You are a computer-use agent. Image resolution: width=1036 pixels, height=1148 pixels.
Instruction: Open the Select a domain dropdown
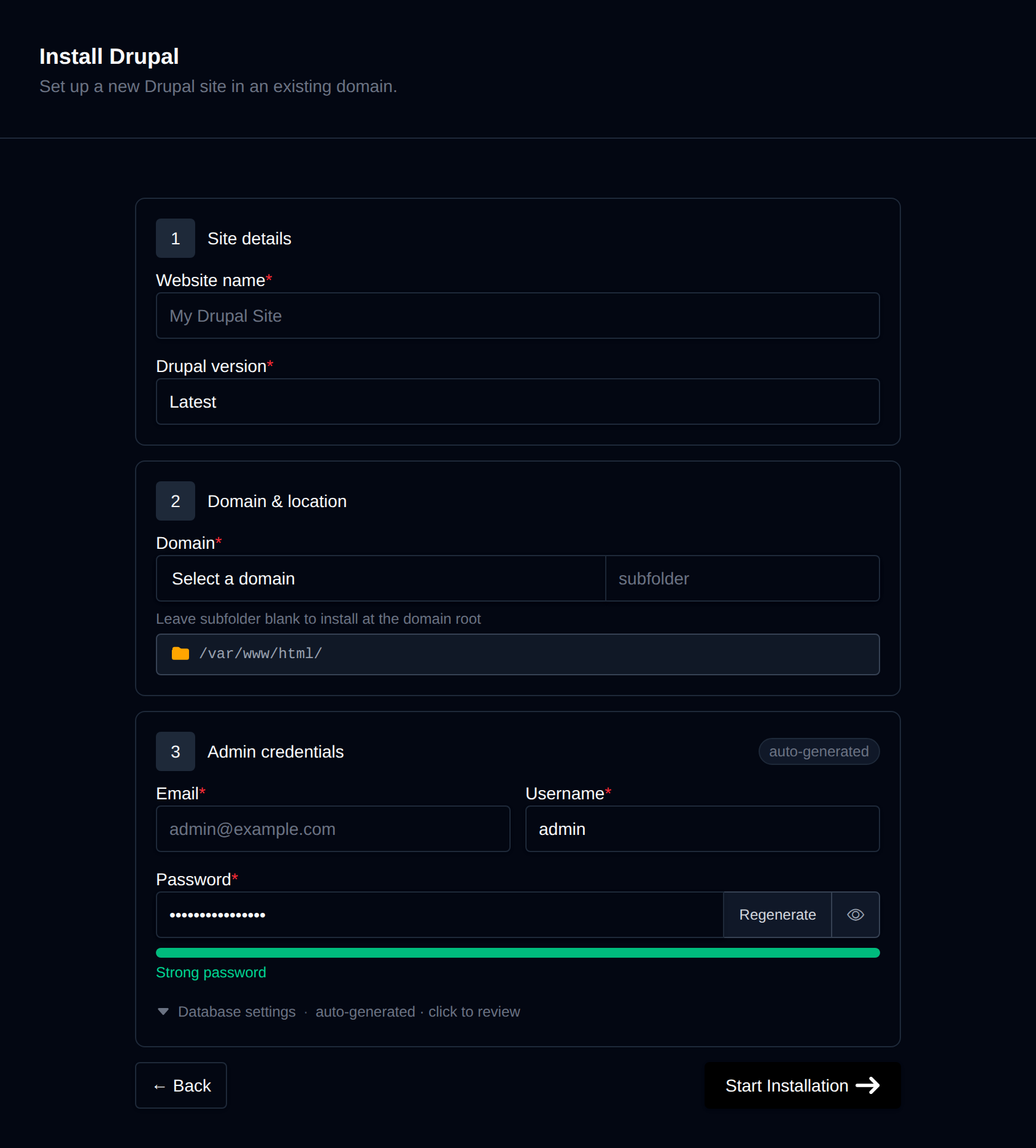(381, 578)
